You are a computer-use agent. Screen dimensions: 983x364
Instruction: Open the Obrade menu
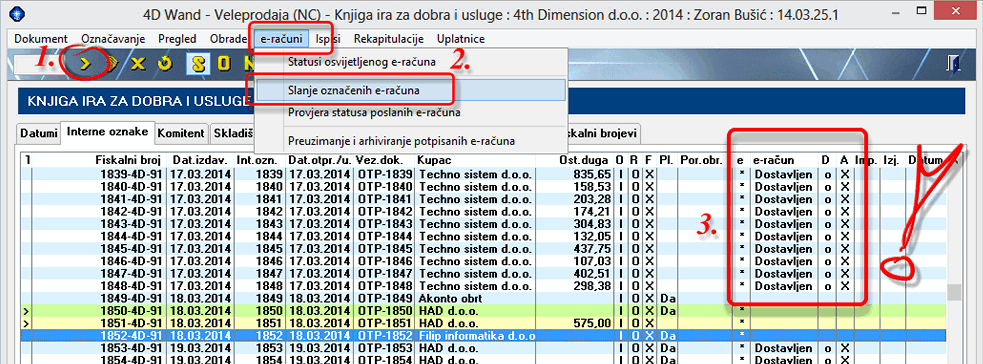[x=228, y=39]
